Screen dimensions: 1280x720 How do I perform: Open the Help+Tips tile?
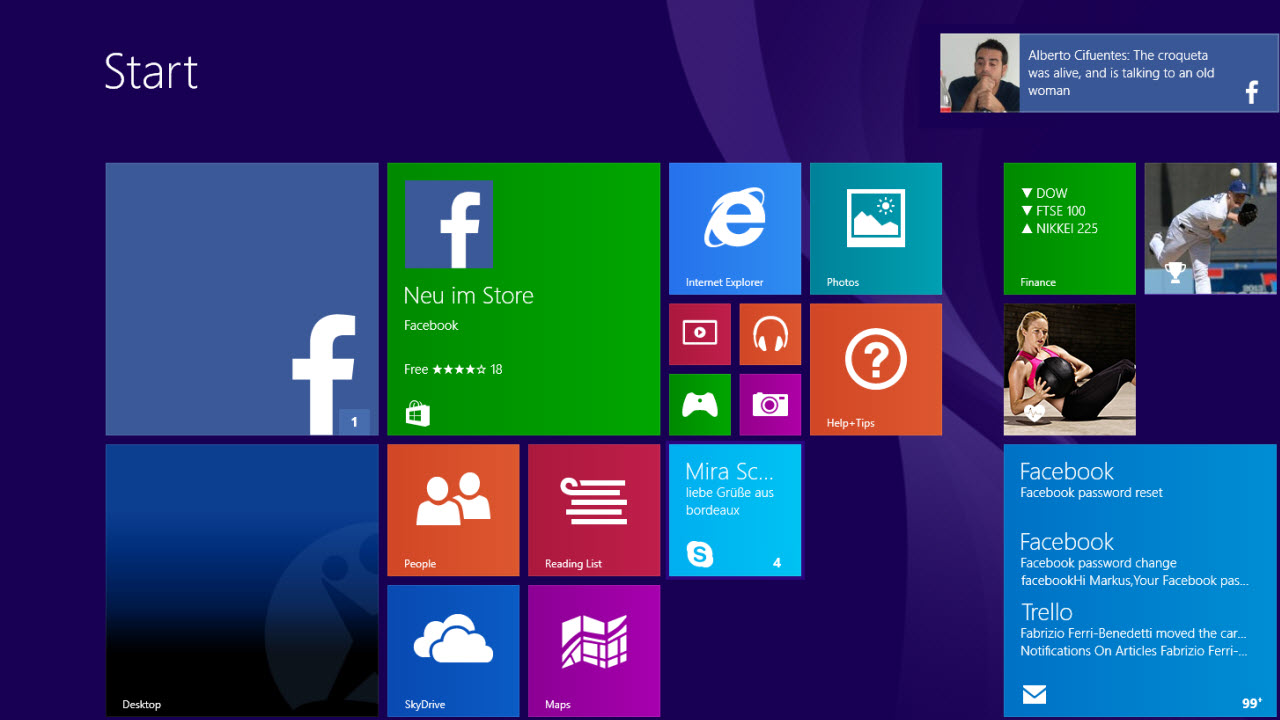[x=876, y=370]
